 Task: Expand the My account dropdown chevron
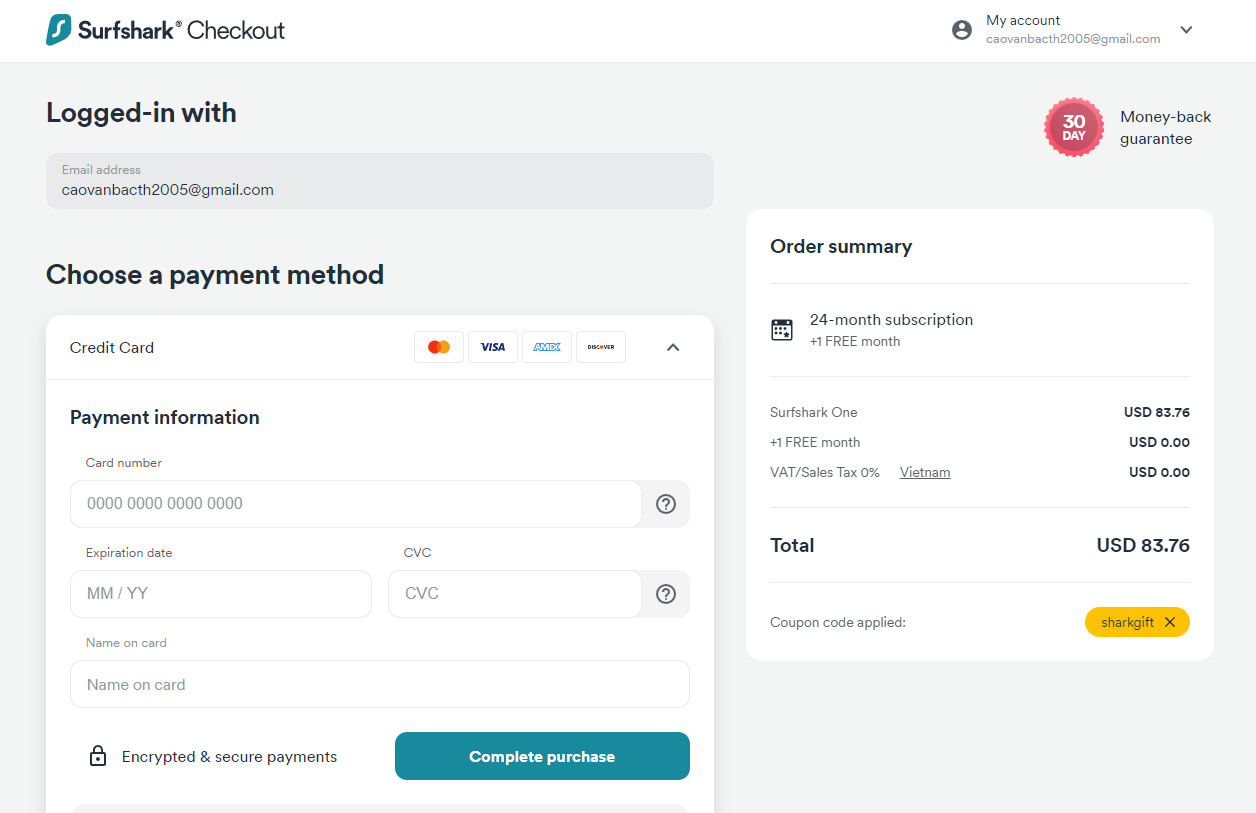(x=1187, y=30)
